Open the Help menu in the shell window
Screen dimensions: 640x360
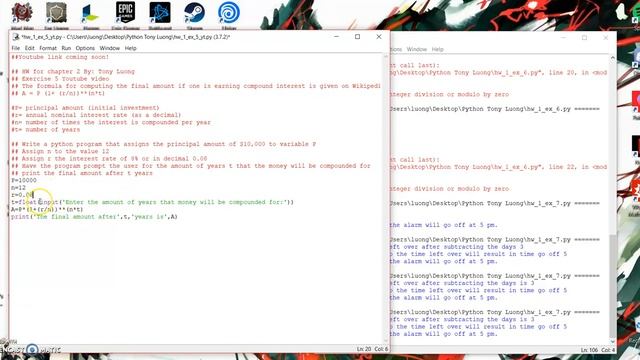coord(437,49)
